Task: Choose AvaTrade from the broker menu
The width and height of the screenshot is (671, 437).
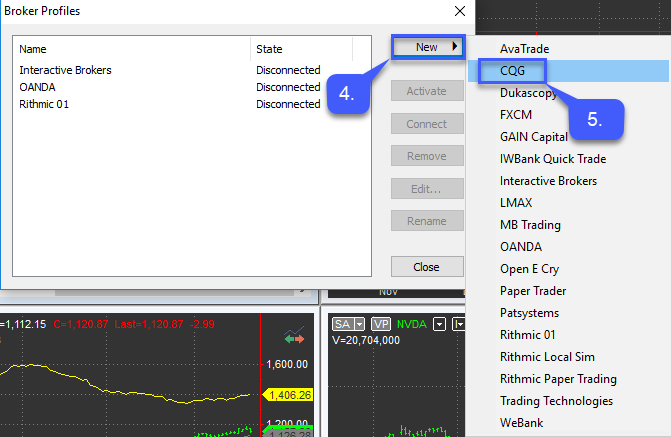Action: click(x=524, y=48)
